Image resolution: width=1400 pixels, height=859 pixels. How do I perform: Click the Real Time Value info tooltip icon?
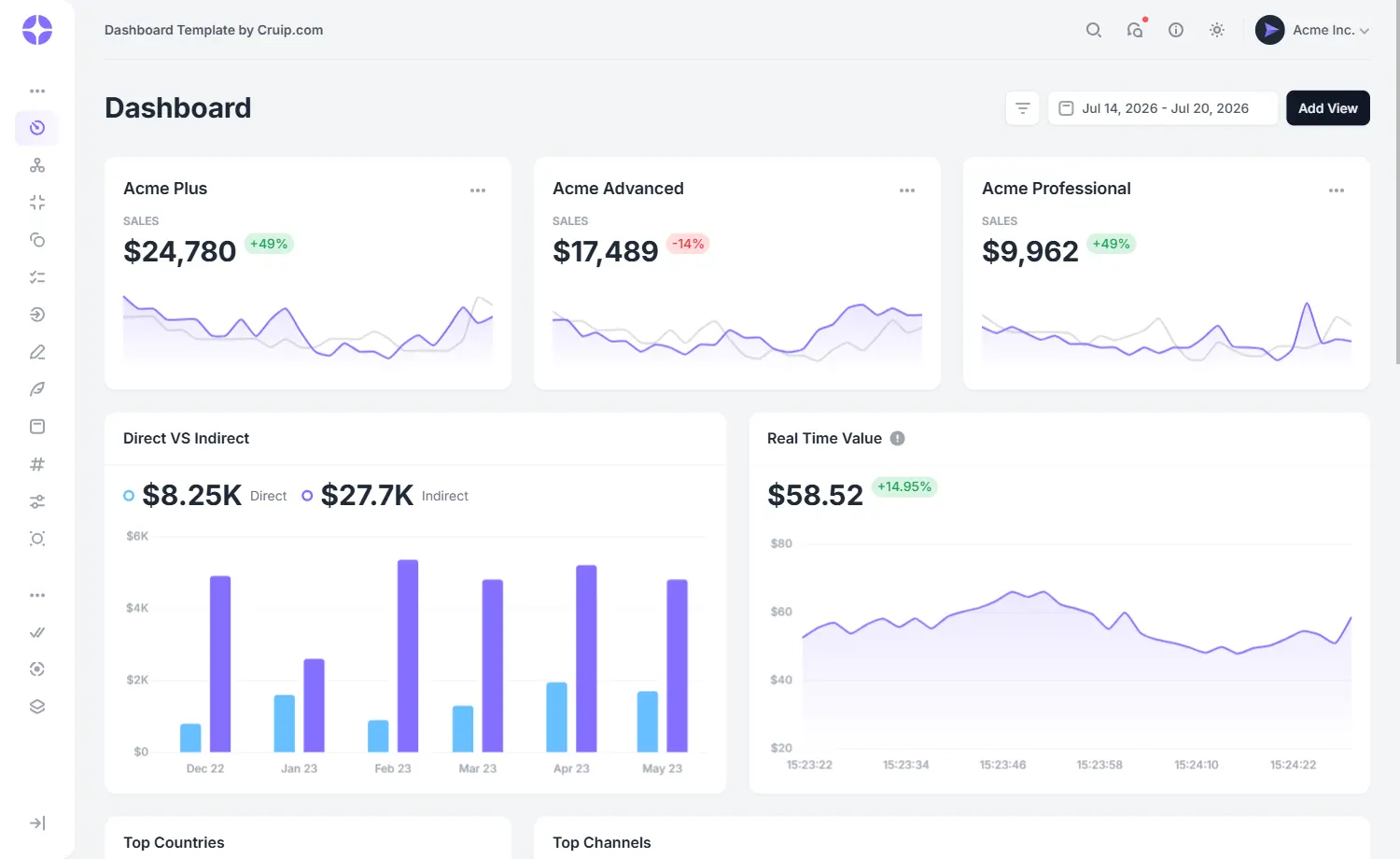[x=898, y=439]
